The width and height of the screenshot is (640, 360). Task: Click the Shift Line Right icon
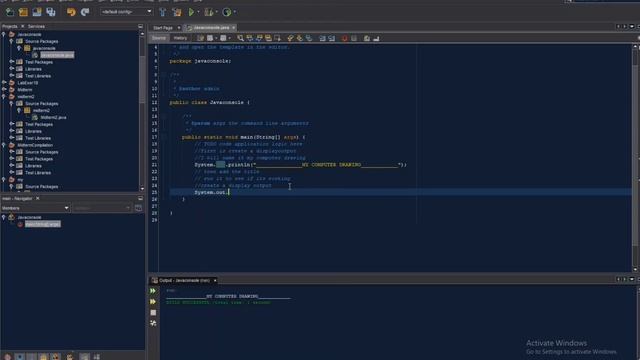point(332,38)
